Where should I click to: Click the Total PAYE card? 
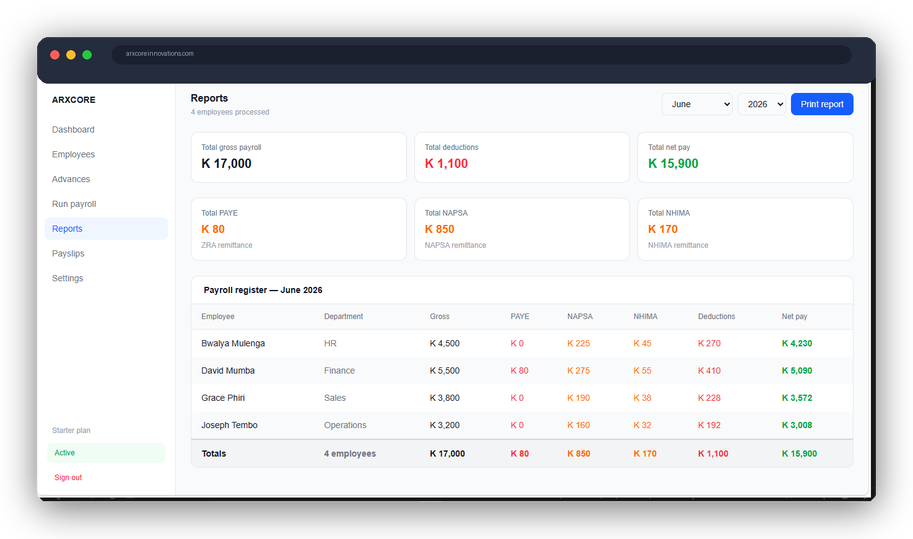[299, 229]
